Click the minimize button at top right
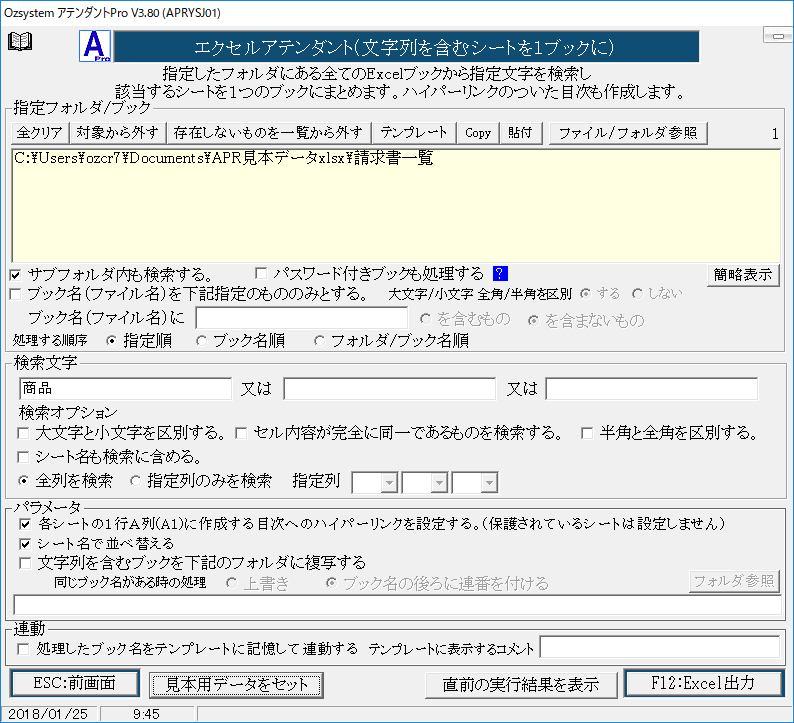 point(778,36)
